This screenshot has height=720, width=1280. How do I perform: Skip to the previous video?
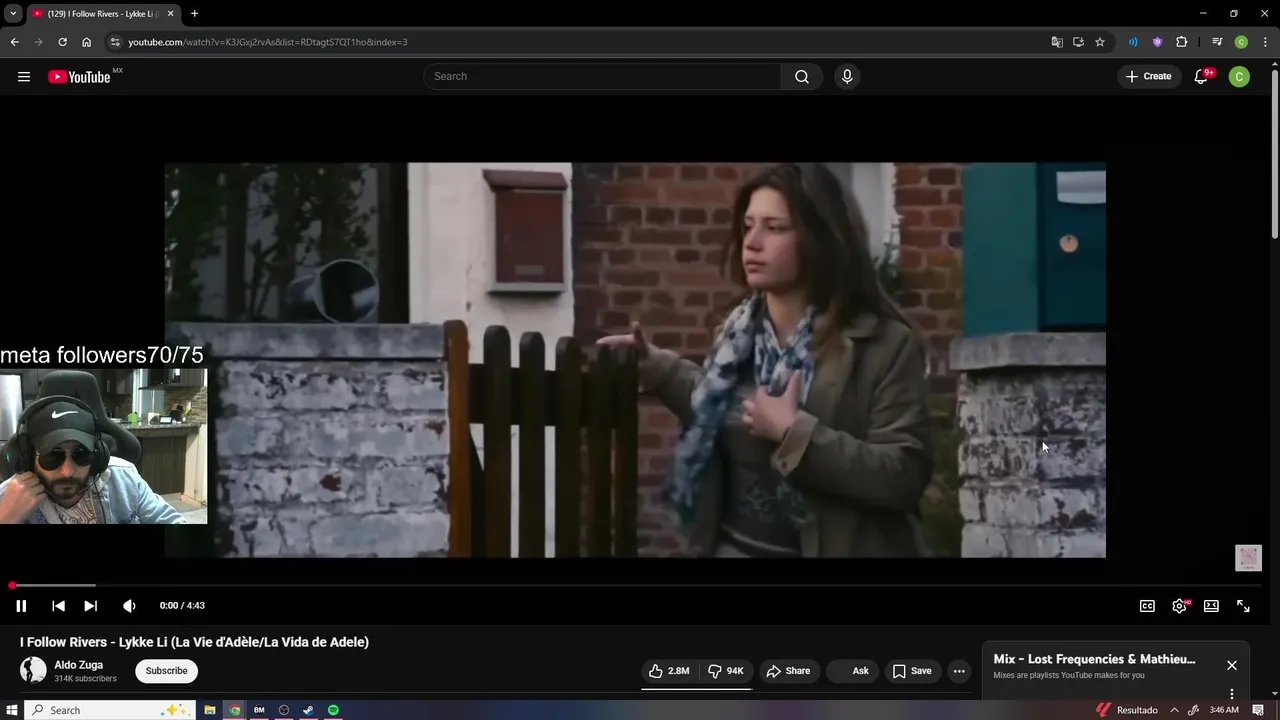pos(58,606)
